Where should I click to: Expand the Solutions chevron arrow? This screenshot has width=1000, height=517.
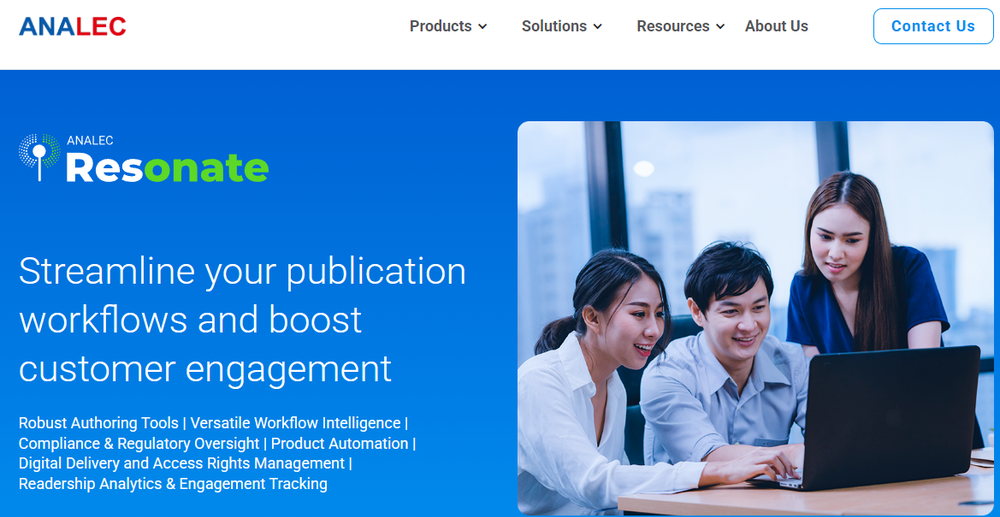tap(598, 27)
